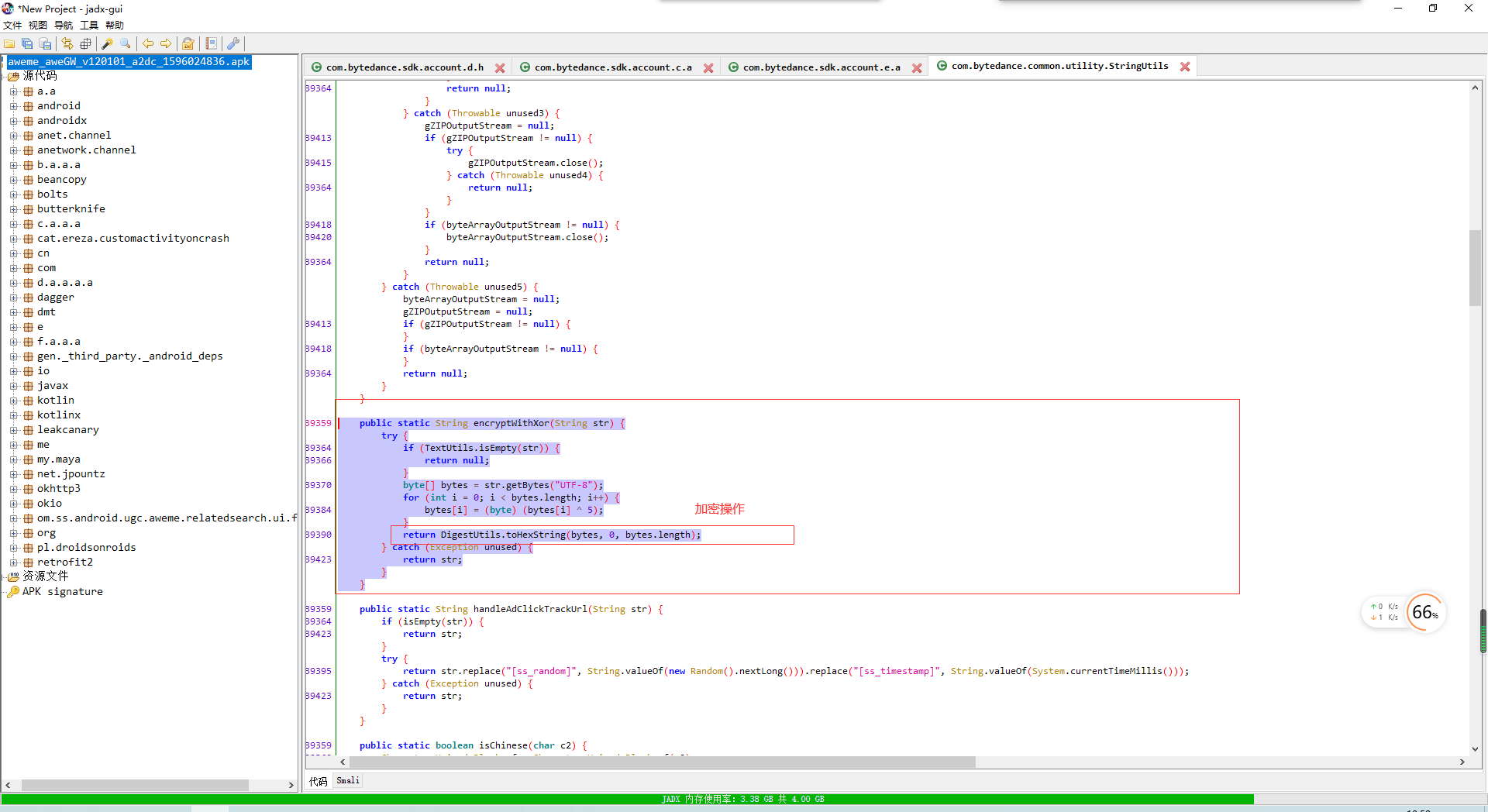Click the 66% memory indicator widget
The image size is (1488, 812).
[1424, 612]
